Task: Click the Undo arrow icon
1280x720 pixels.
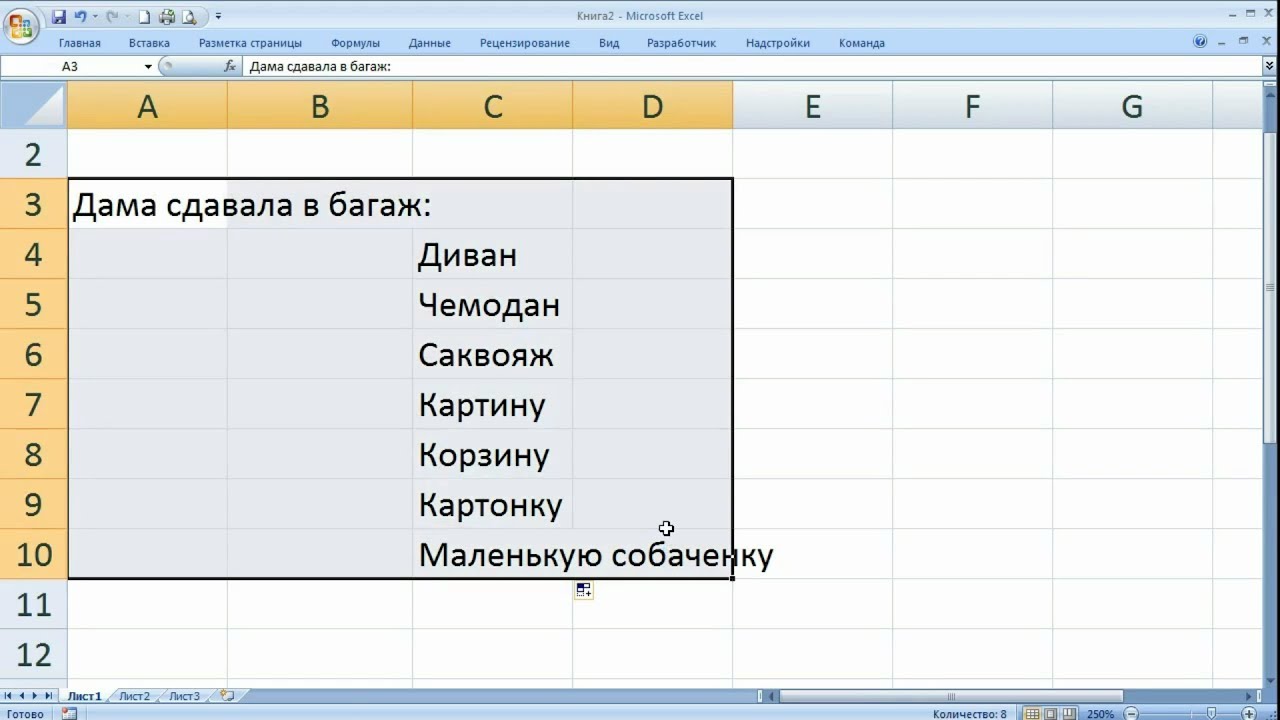Action: (x=79, y=17)
